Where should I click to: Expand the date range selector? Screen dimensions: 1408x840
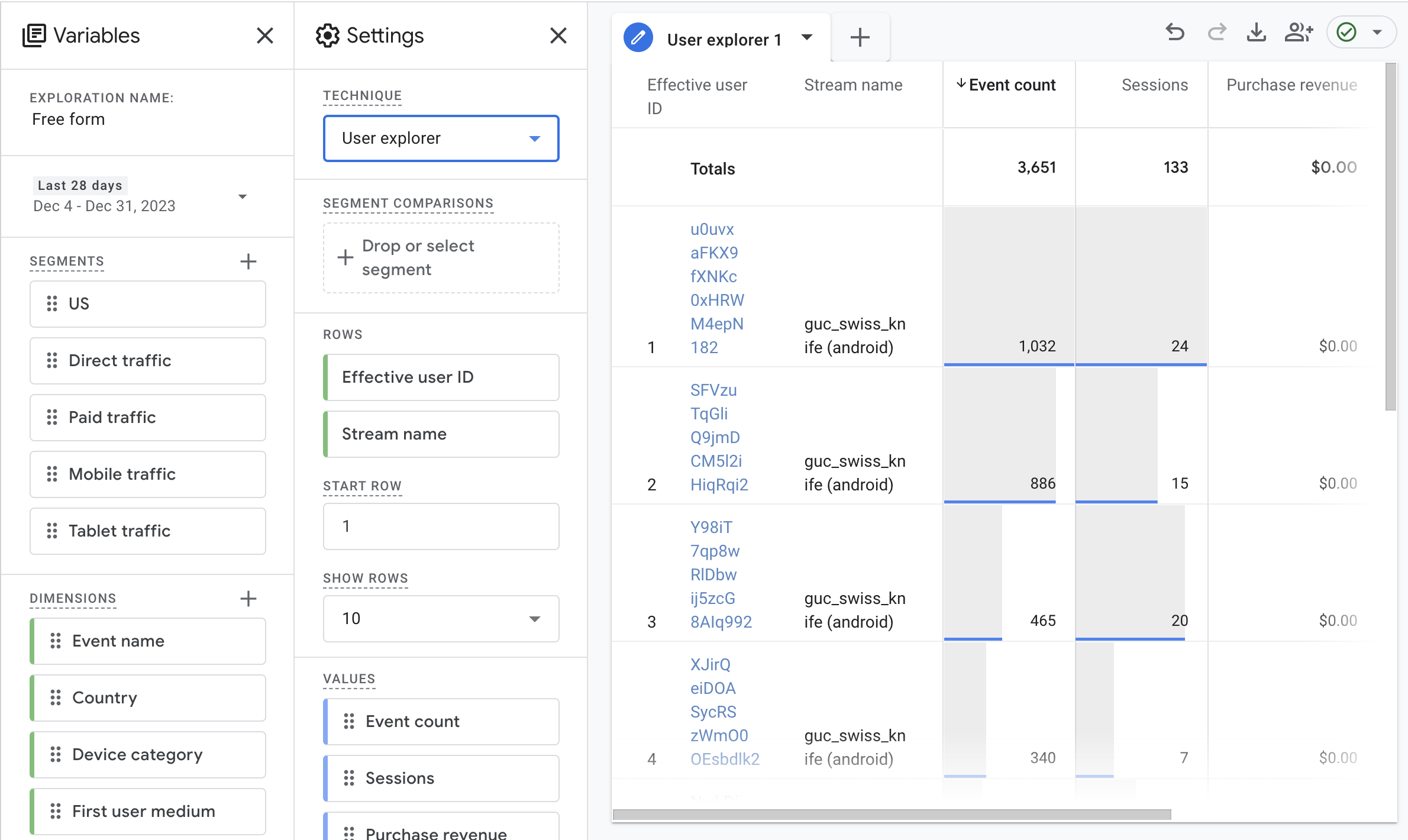[242, 196]
